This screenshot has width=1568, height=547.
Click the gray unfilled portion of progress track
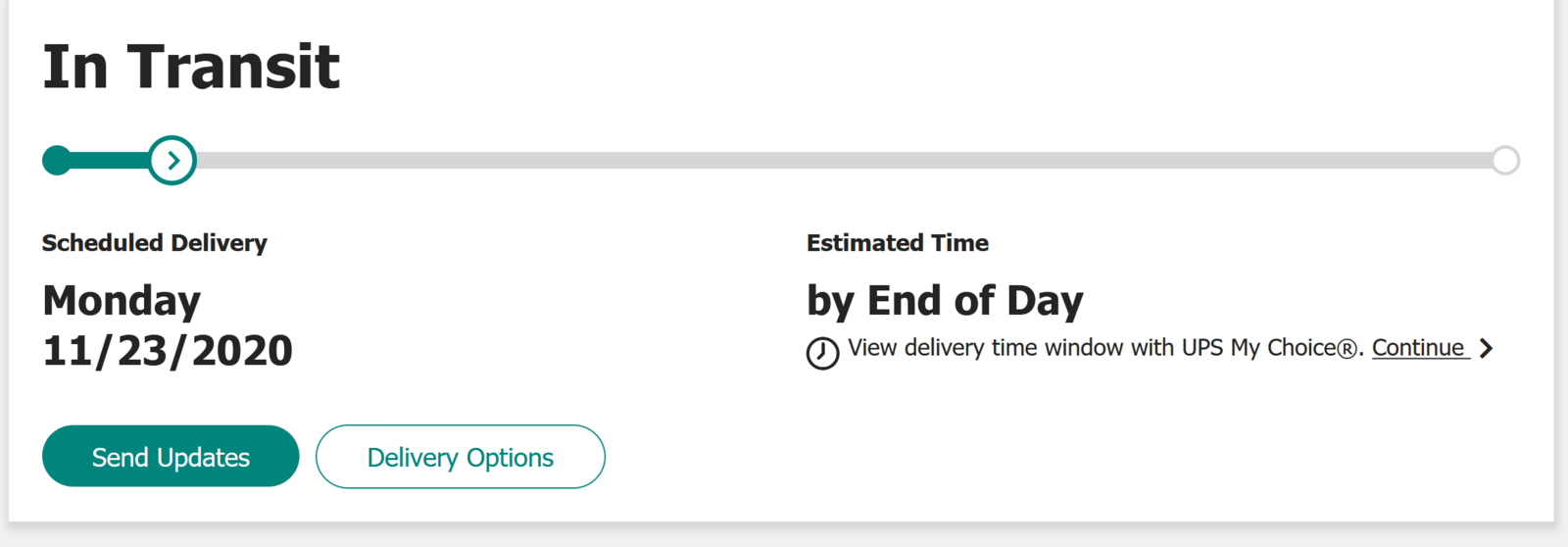843,160
